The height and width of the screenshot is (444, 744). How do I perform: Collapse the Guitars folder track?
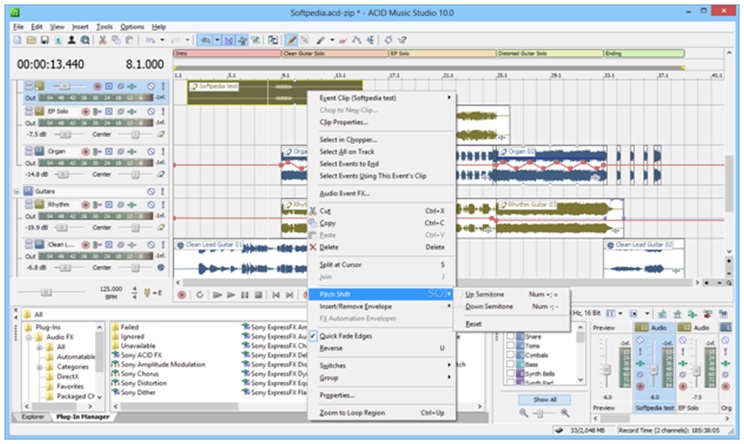pos(17,192)
